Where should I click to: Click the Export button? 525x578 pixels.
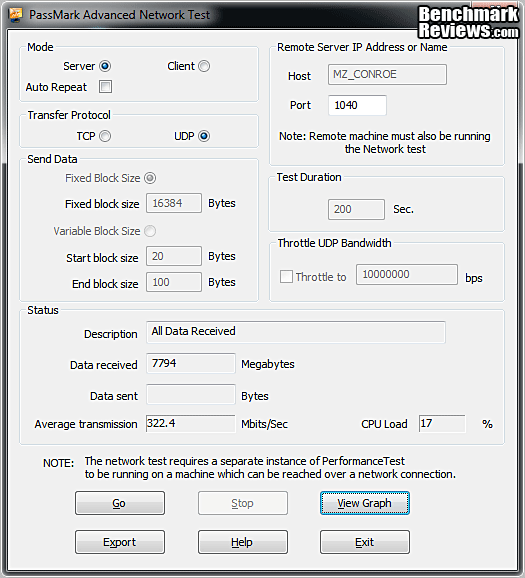[x=120, y=542]
